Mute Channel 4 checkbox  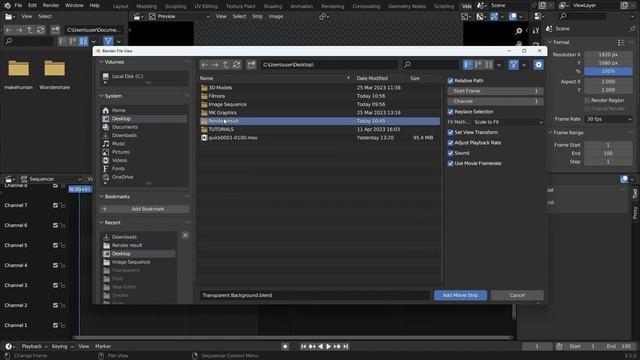point(55,265)
